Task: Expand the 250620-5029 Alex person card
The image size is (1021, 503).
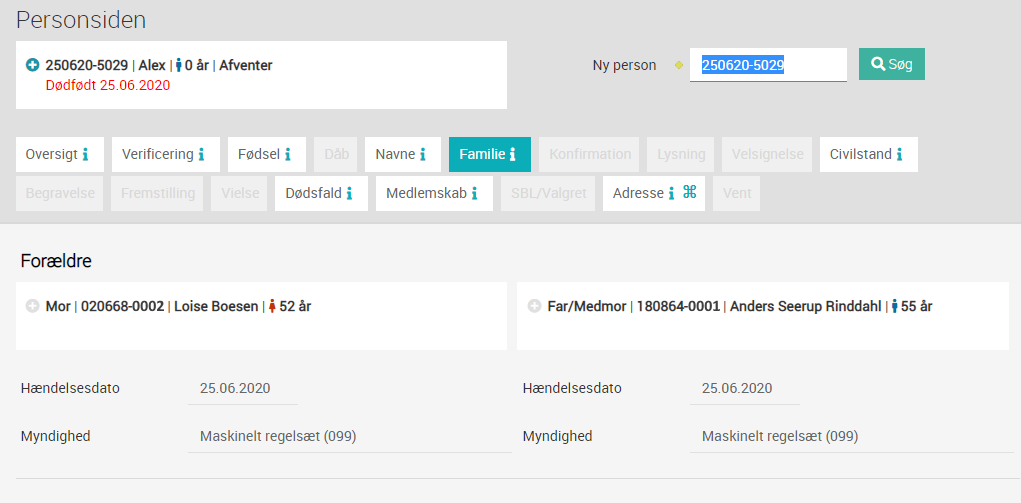Action: pos(33,65)
